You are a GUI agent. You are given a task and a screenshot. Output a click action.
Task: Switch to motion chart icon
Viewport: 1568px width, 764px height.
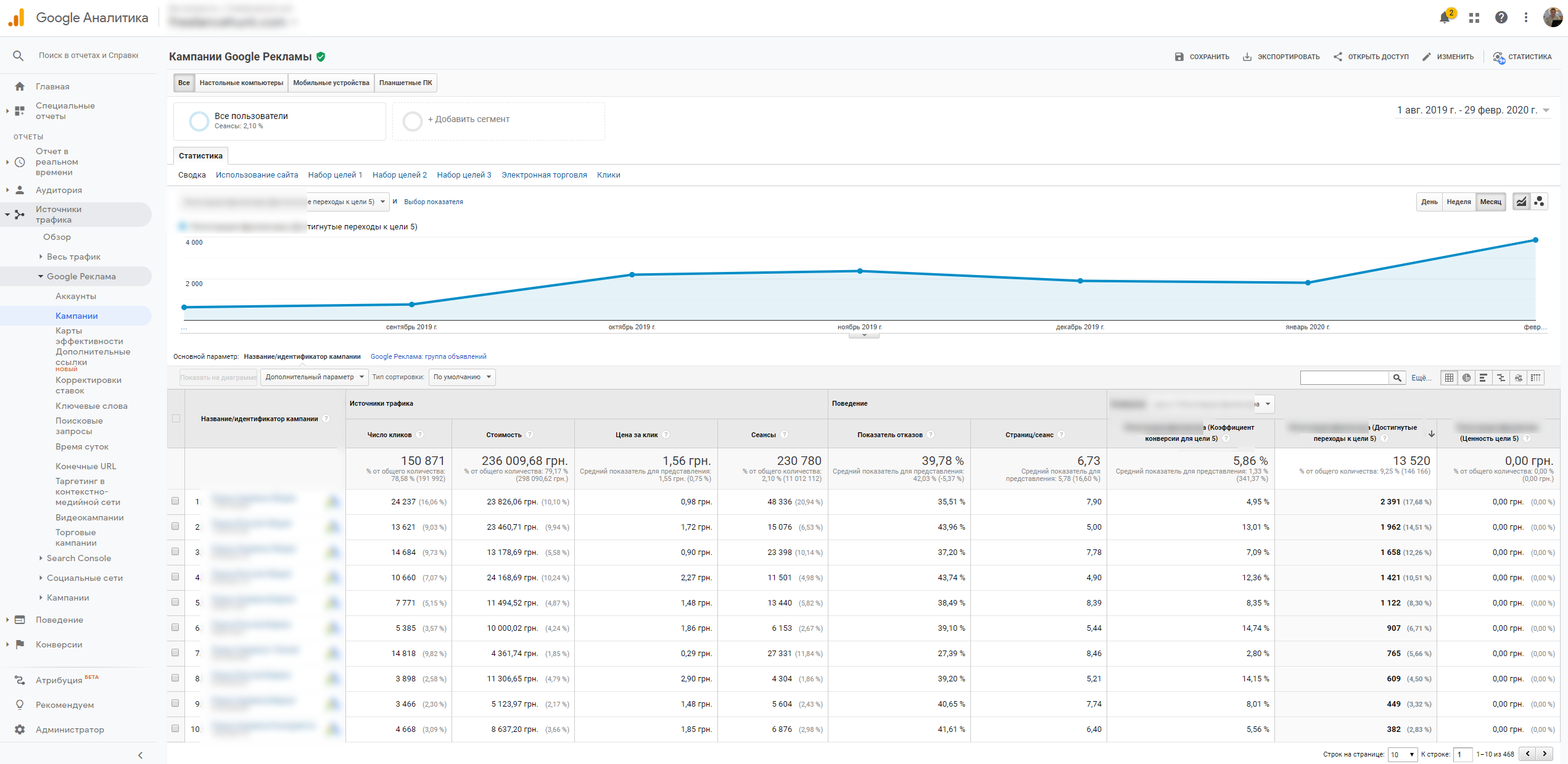[1540, 202]
